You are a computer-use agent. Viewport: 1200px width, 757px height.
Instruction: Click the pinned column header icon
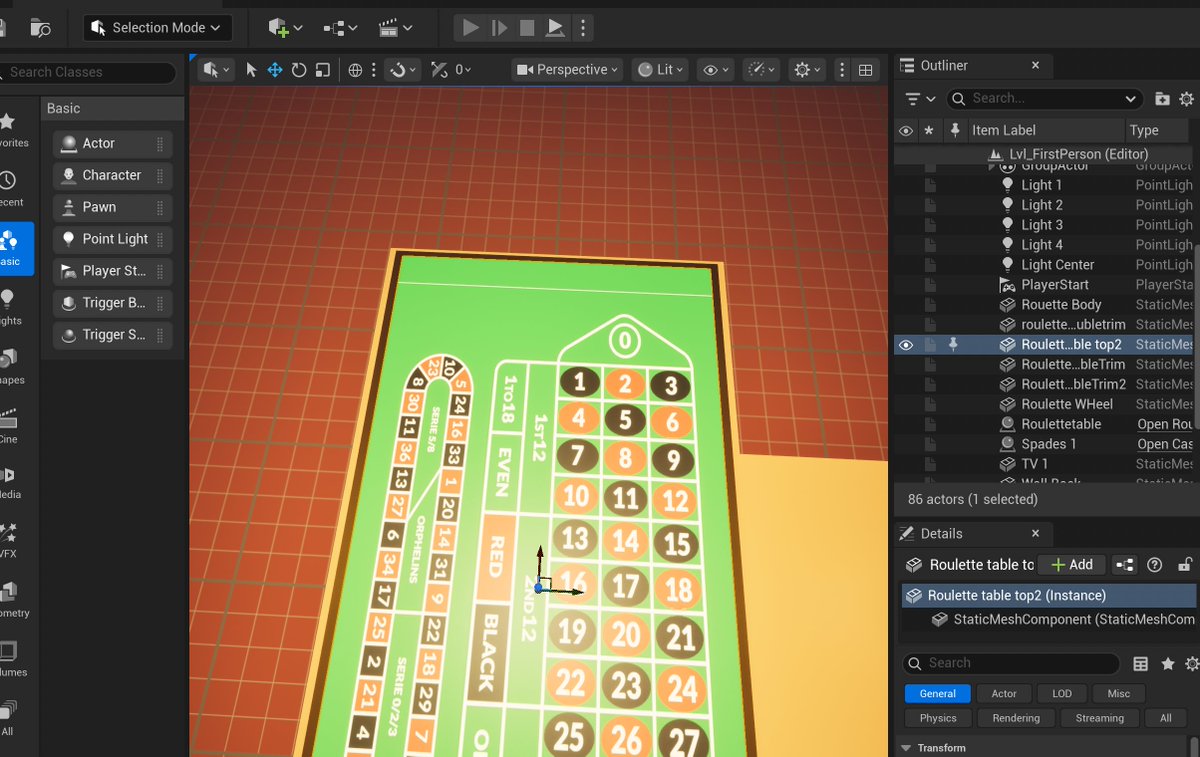tap(954, 131)
